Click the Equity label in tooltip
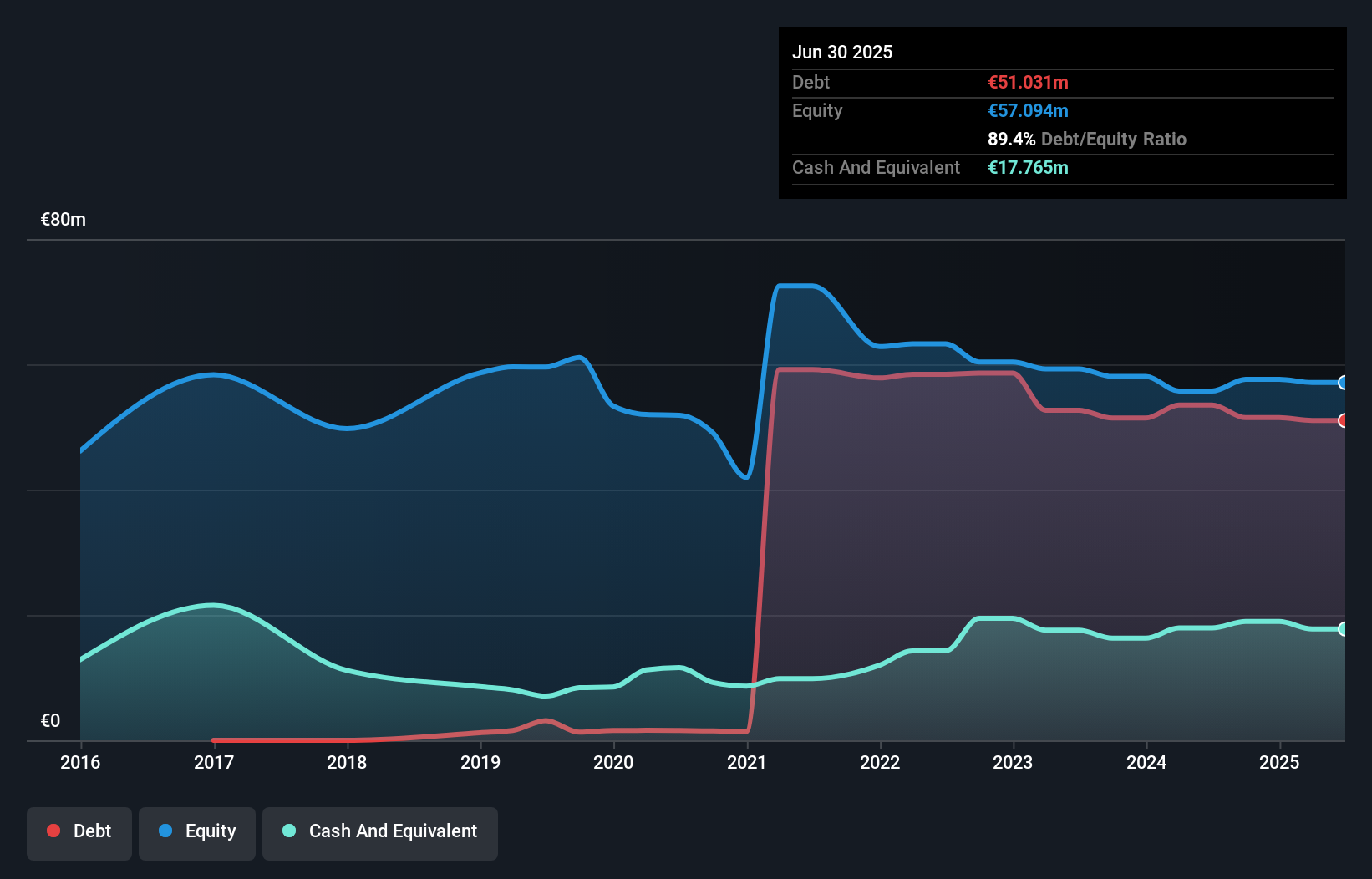Image resolution: width=1372 pixels, height=879 pixels. pos(817,110)
